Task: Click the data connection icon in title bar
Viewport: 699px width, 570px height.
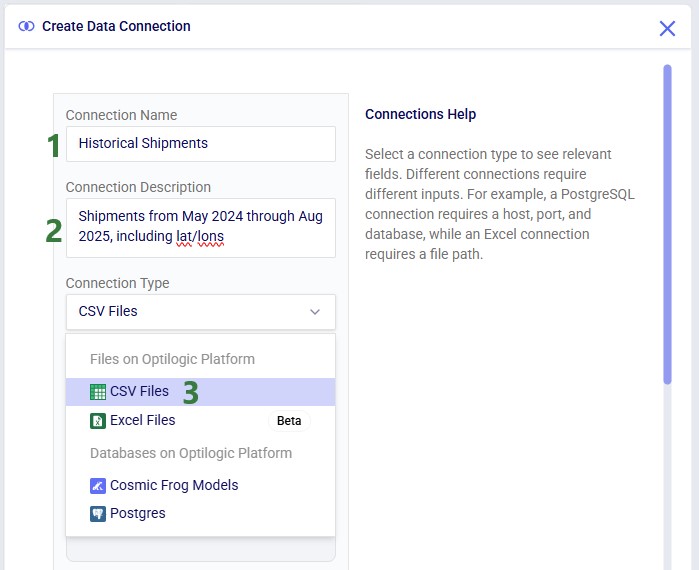Action: tap(26, 27)
